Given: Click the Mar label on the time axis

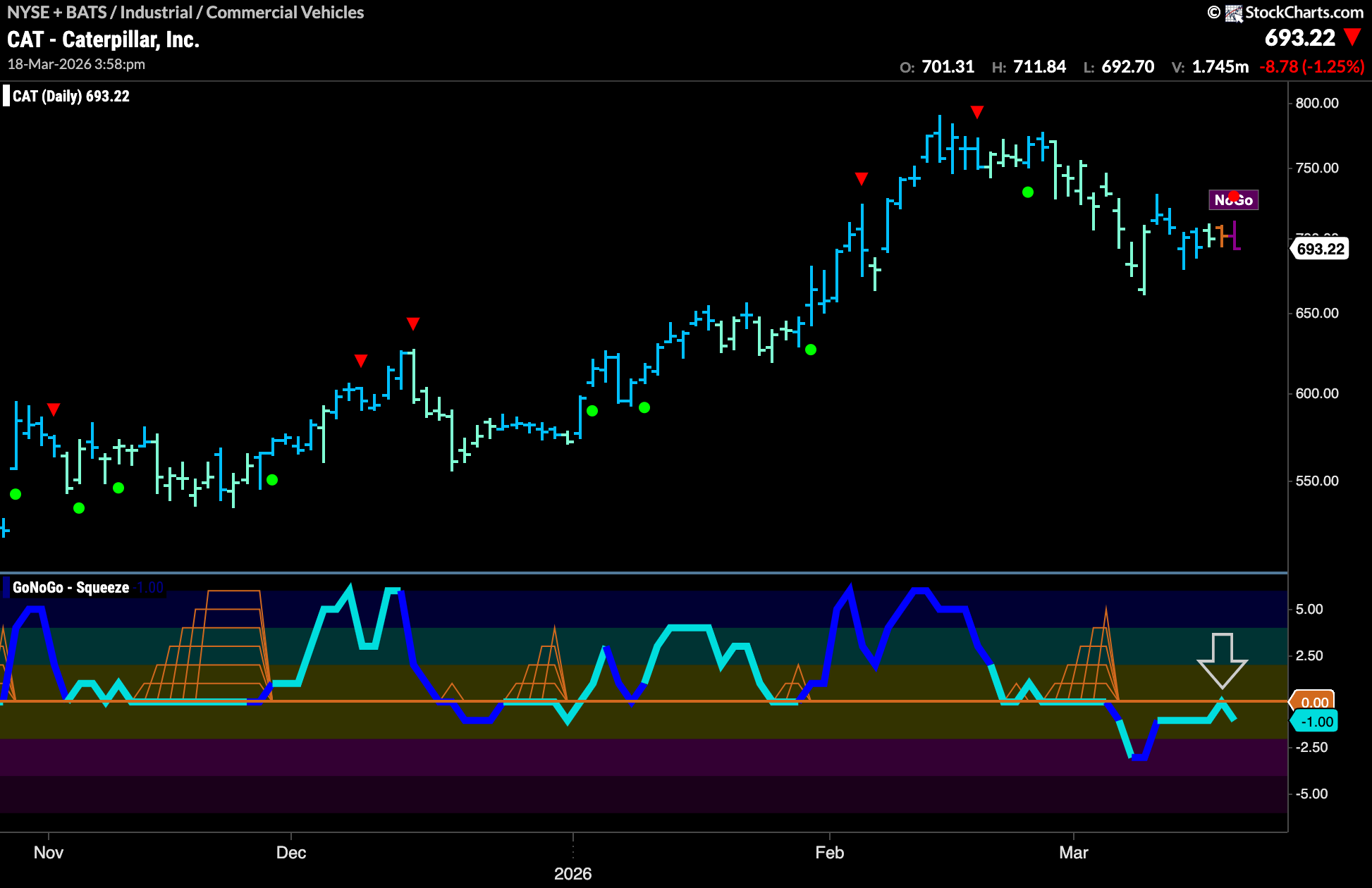Looking at the screenshot, I should click(1074, 853).
